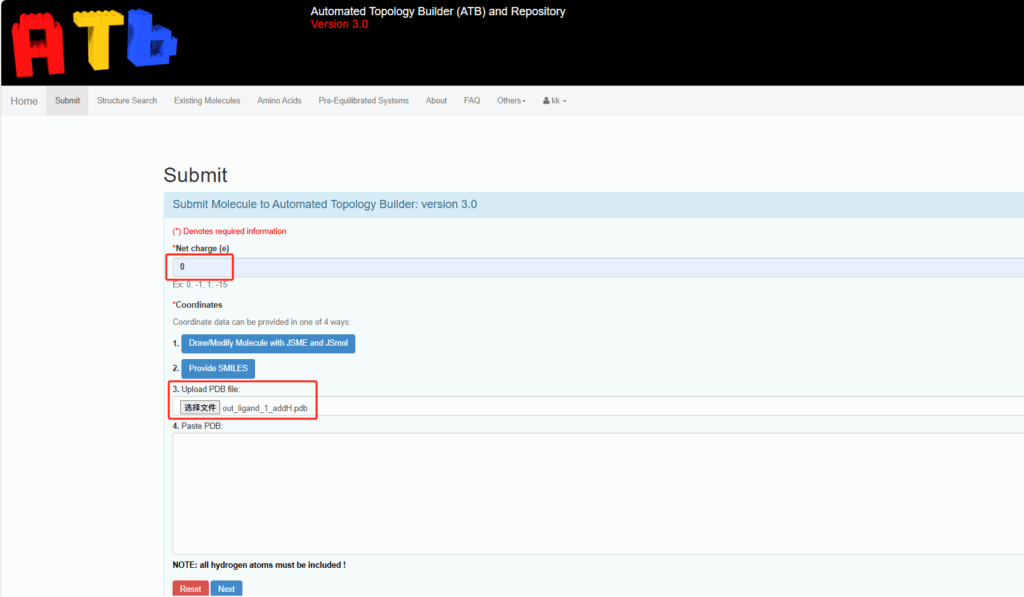
Task: Go to the Home page
Action: click(x=24, y=101)
